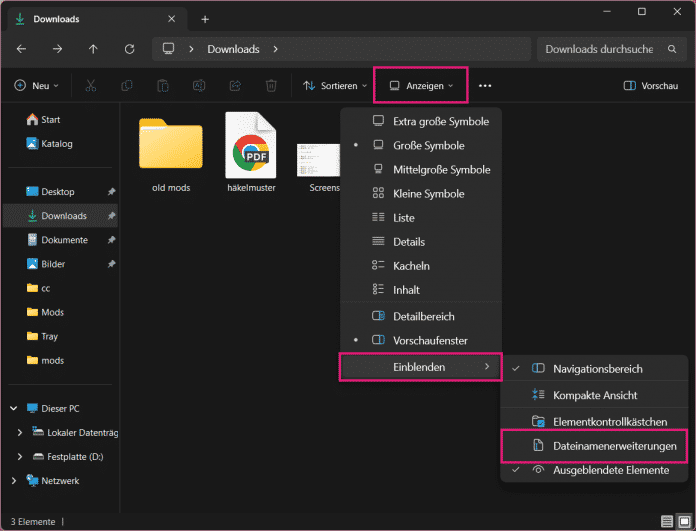The width and height of the screenshot is (696, 531).
Task: Open the häkelmuster PDF file
Action: click(x=250, y=148)
